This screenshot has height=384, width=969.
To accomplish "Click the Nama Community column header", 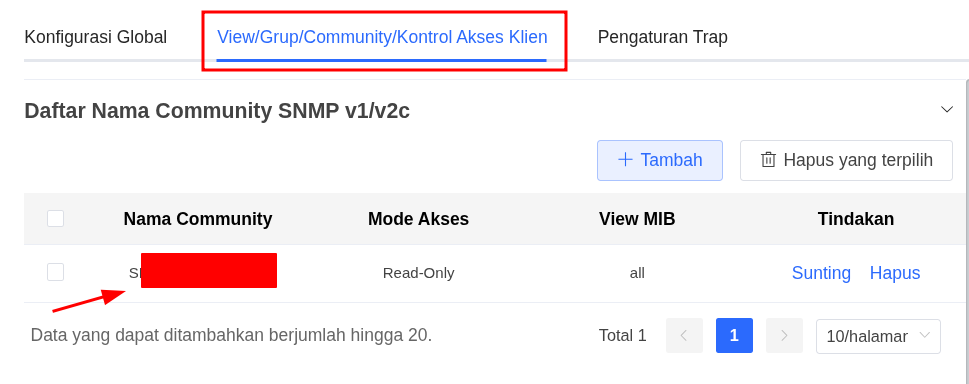I will click(198, 219).
